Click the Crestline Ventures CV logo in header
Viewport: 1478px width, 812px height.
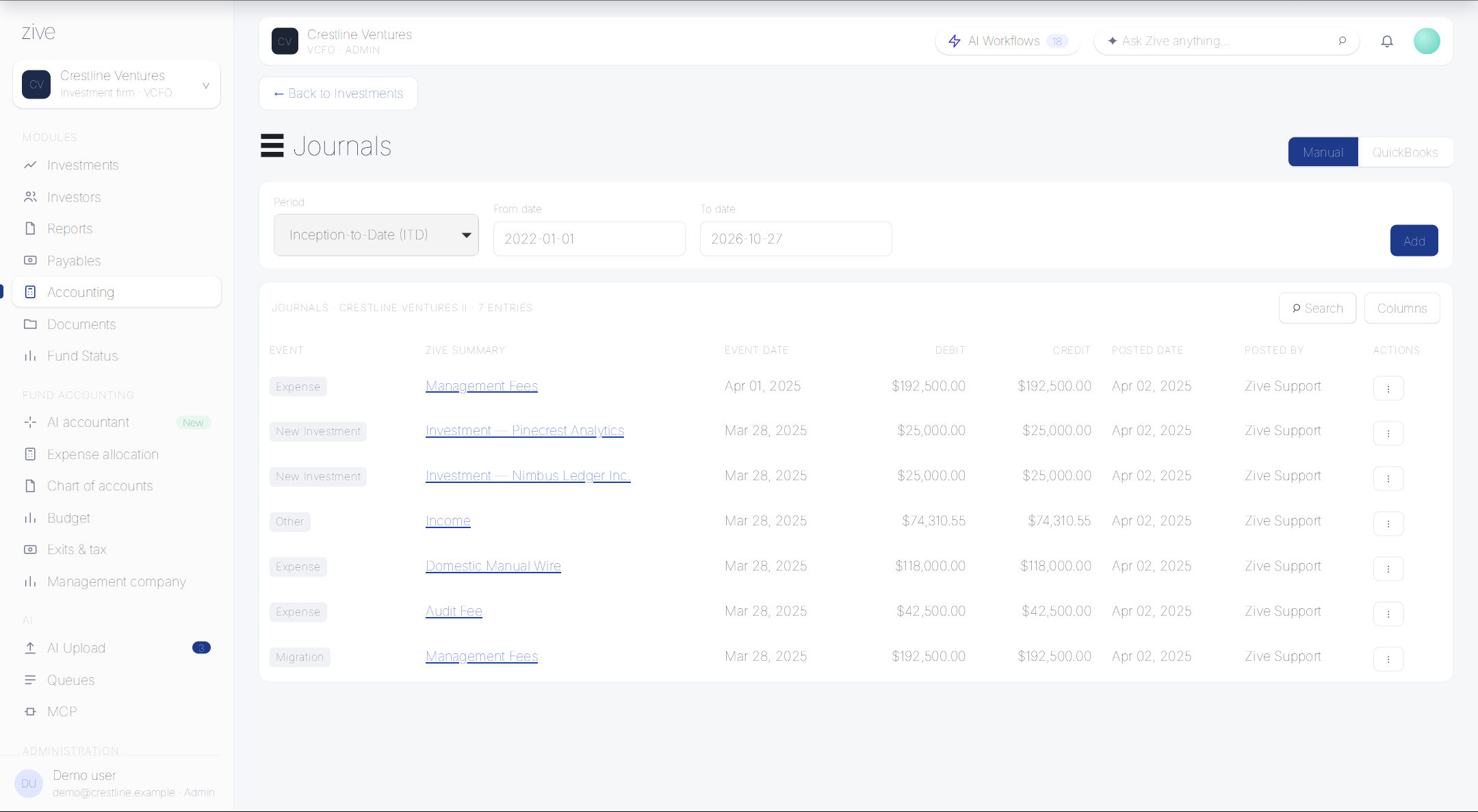(x=285, y=41)
